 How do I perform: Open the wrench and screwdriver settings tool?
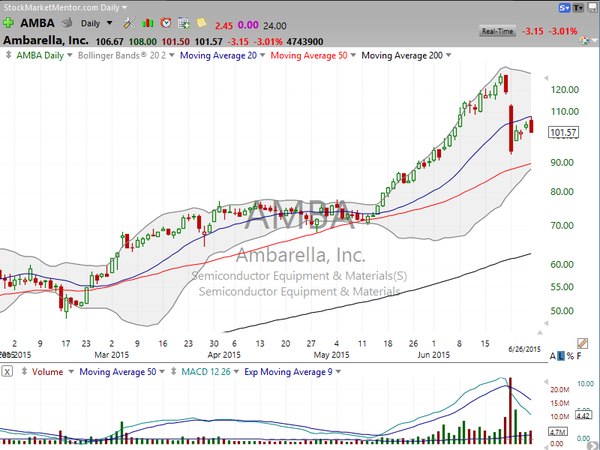(x=129, y=23)
